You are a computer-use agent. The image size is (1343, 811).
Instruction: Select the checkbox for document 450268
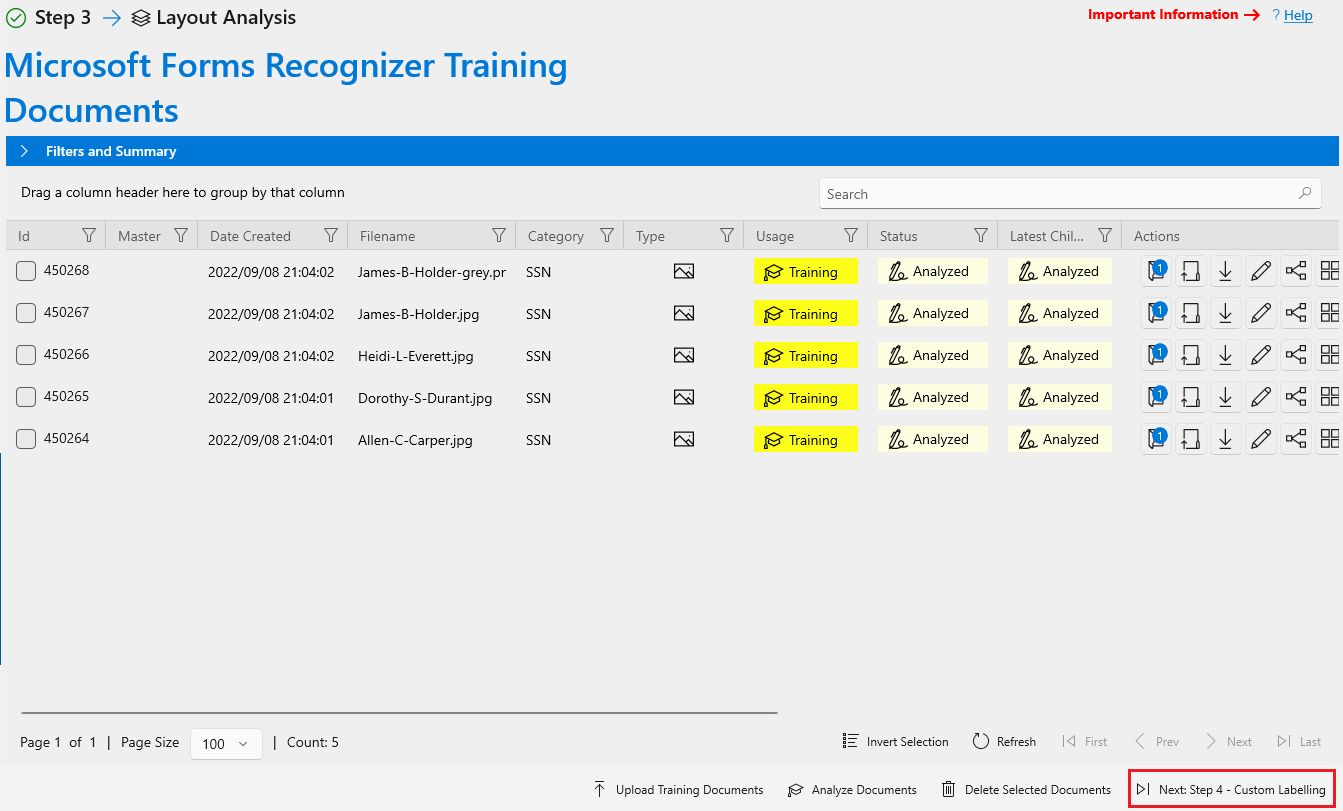(26, 271)
